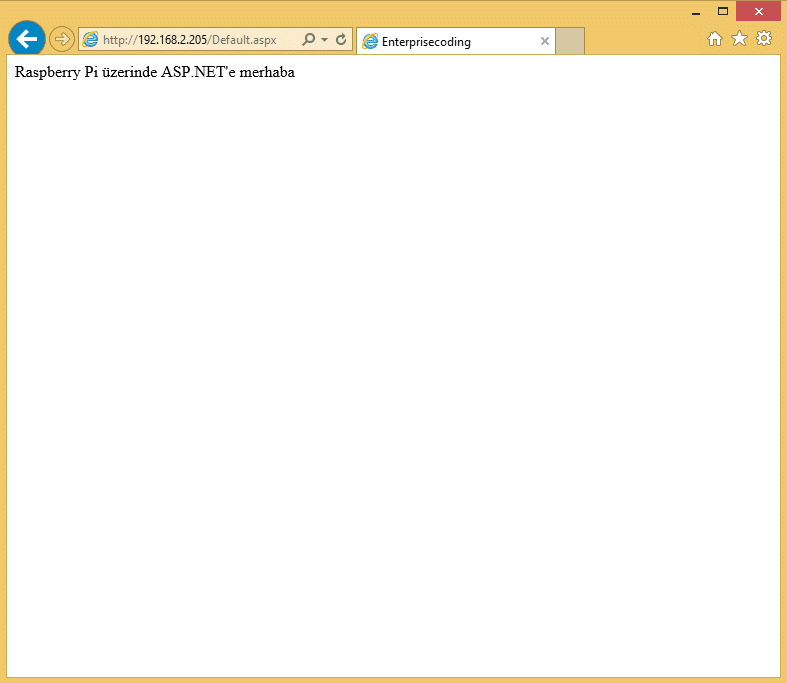787x683 pixels.
Task: Open the address bar autocomplete dropdown arrow
Action: click(324, 40)
